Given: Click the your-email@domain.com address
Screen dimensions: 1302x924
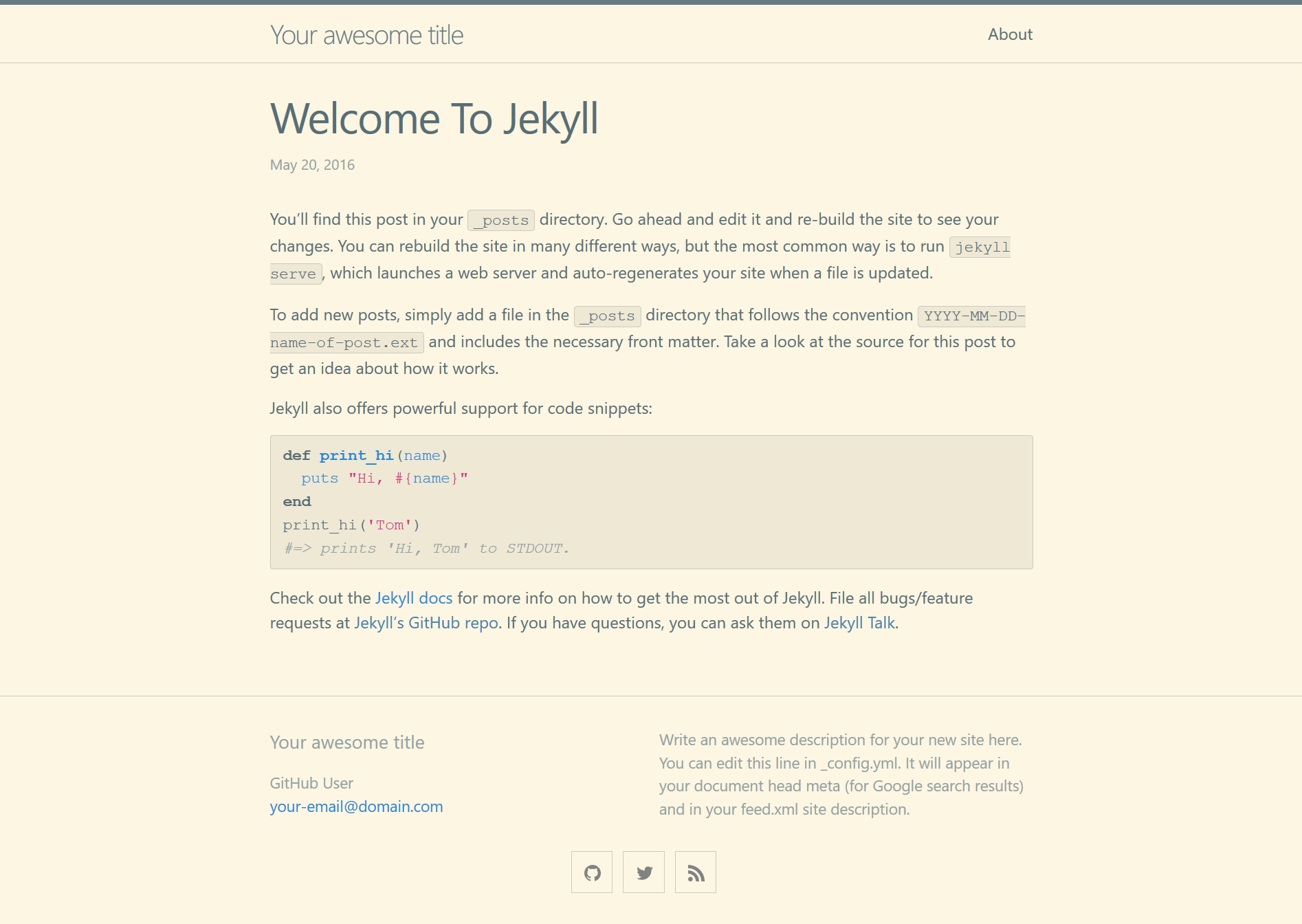Looking at the screenshot, I should [356, 806].
